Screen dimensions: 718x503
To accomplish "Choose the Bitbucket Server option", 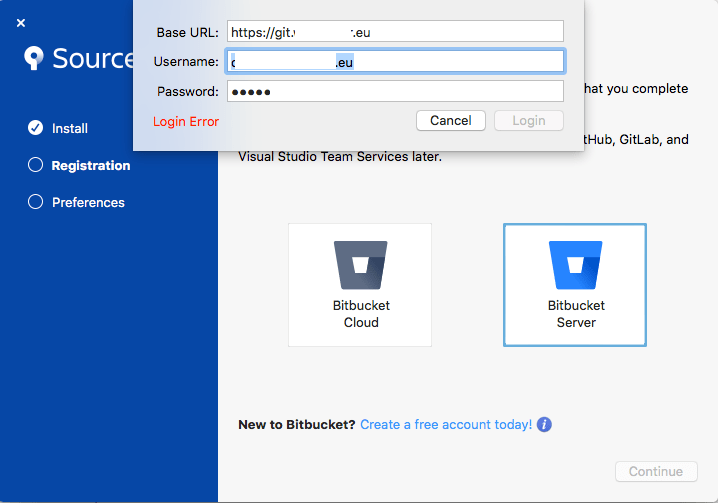I will (x=575, y=285).
